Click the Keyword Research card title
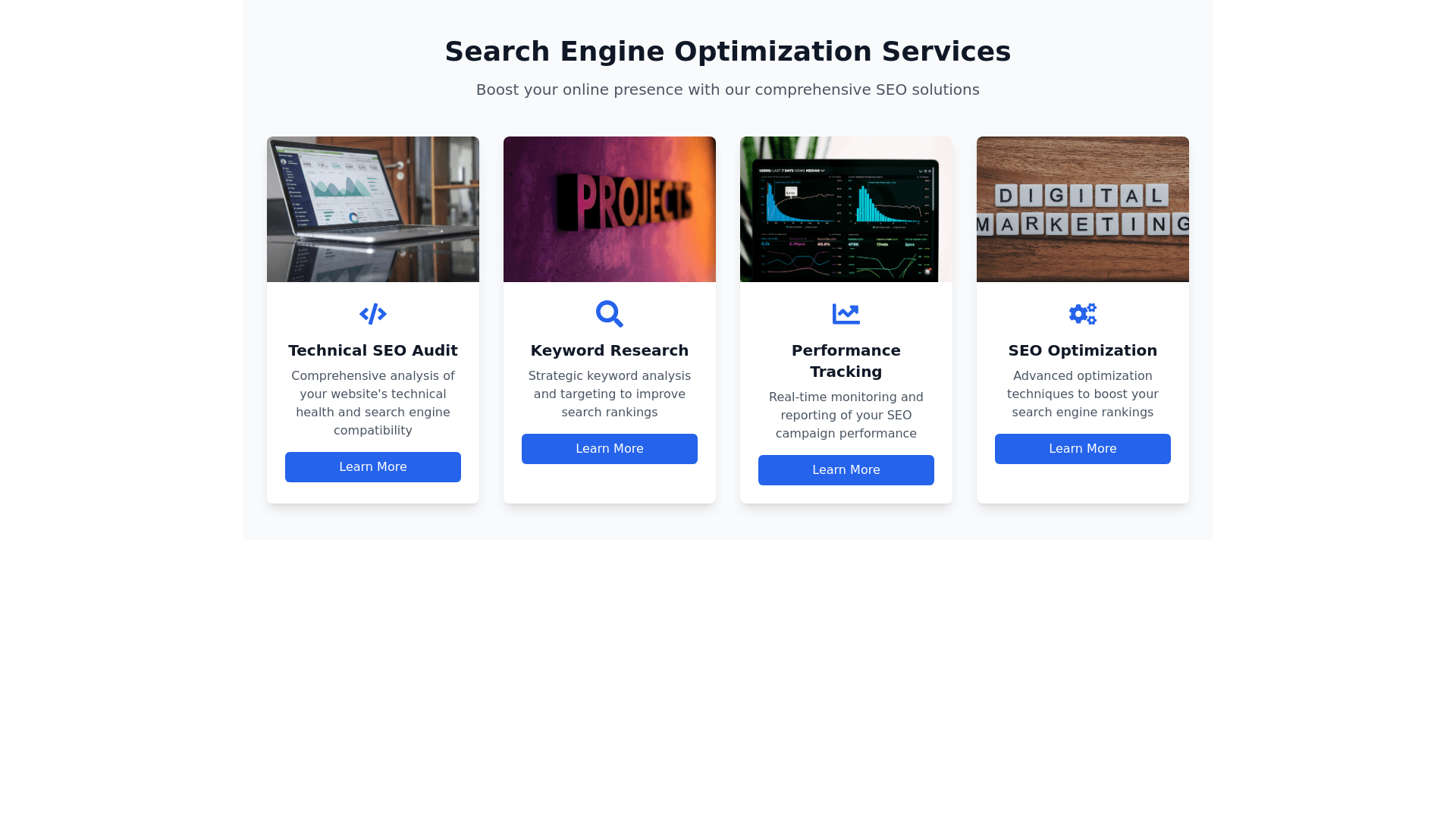Image resolution: width=1456 pixels, height=819 pixels. click(x=610, y=350)
